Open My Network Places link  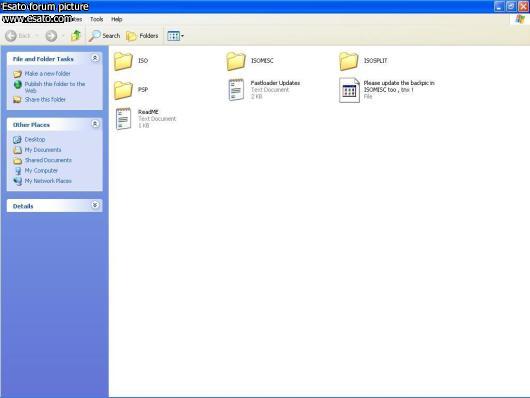coord(48,181)
